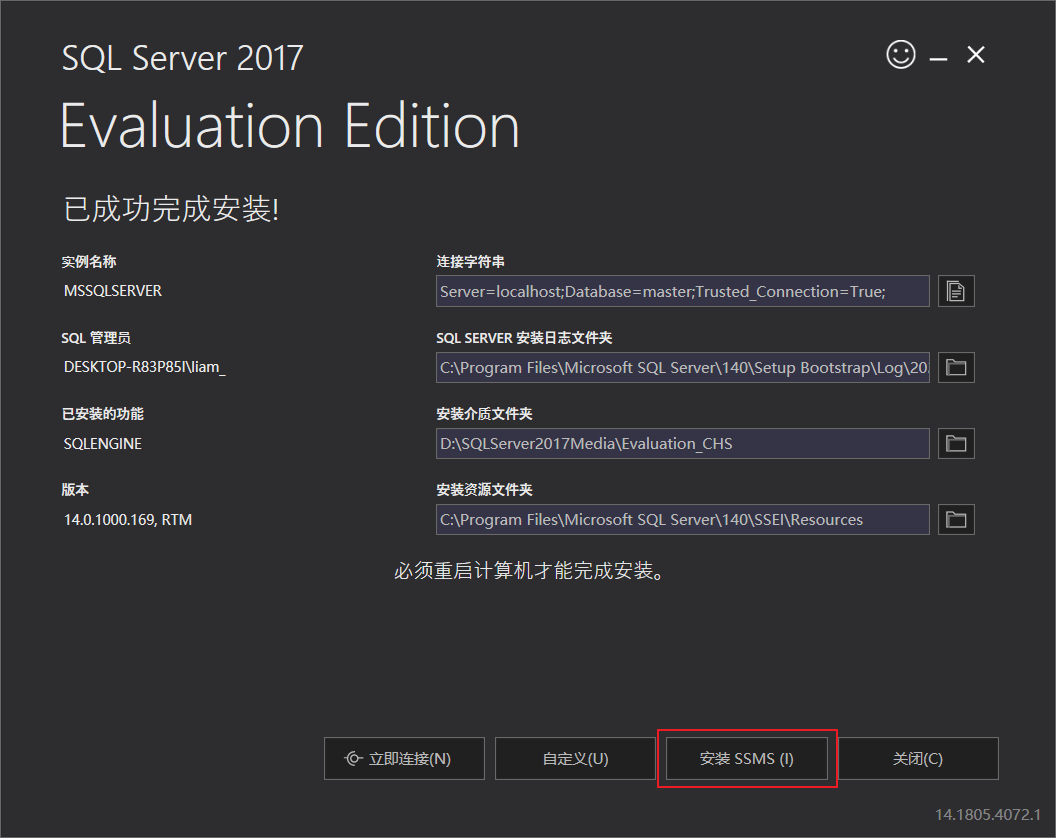Click the 实例名称 label

(89, 261)
